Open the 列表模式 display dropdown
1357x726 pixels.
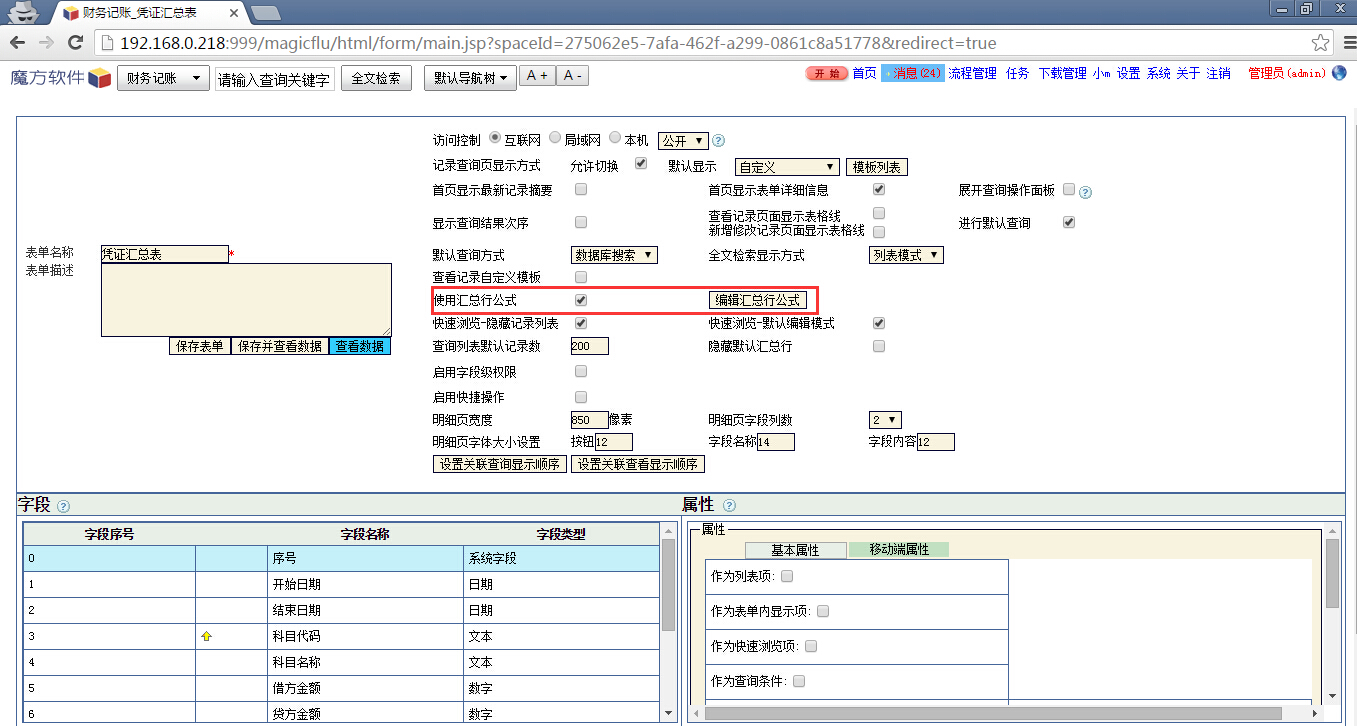point(906,255)
